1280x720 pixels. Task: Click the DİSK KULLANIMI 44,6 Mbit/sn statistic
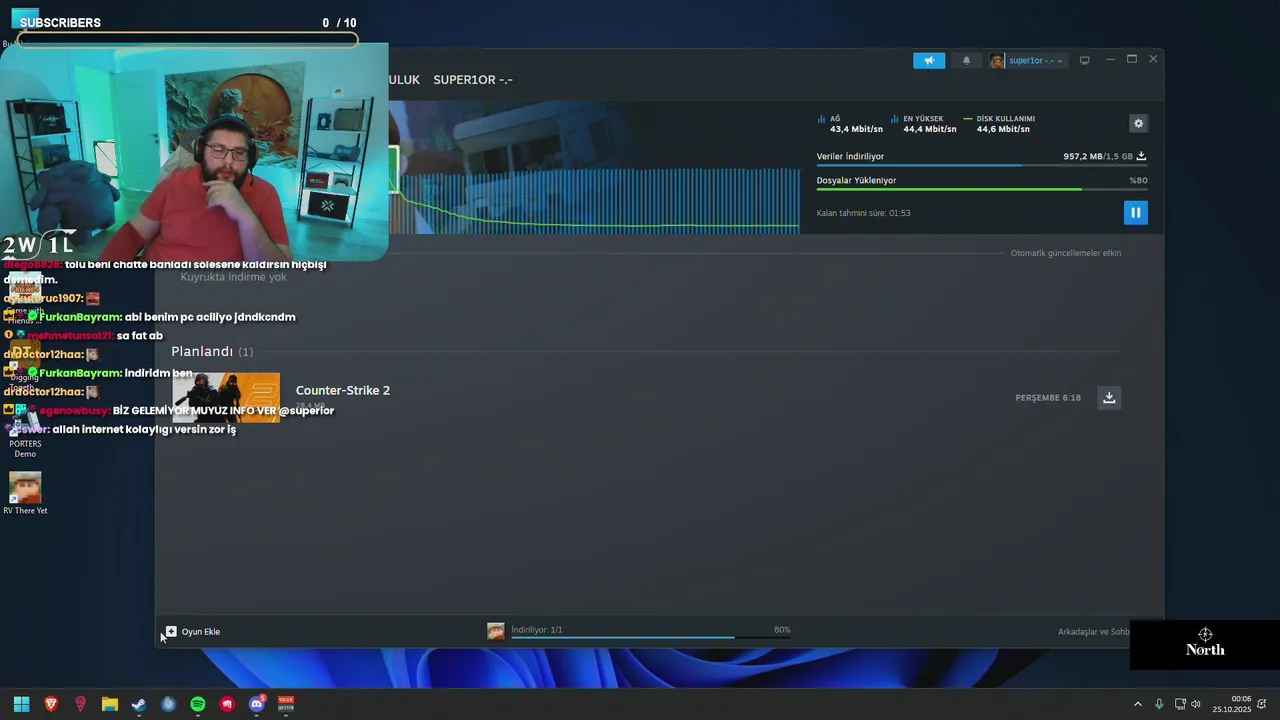[999, 124]
